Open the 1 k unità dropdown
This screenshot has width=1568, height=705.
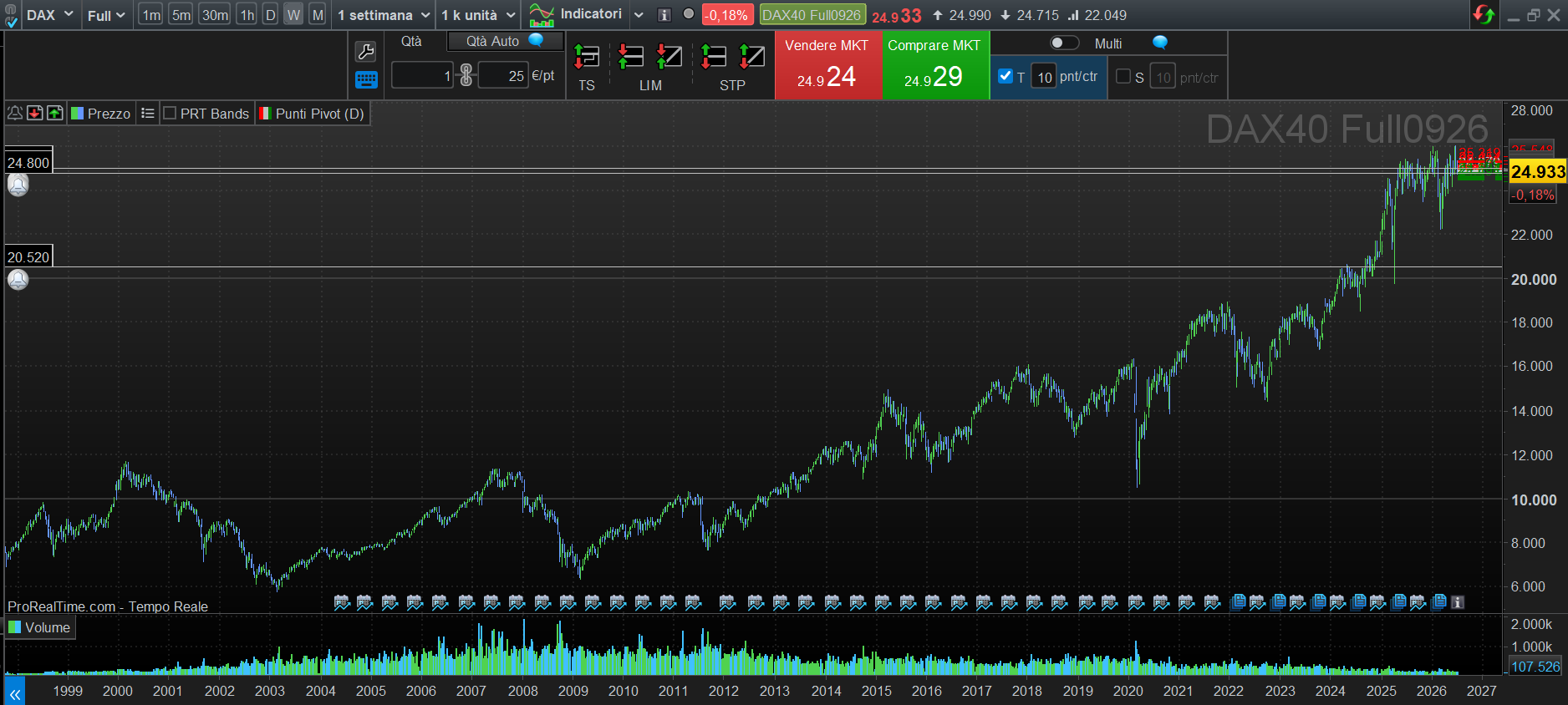478,15
